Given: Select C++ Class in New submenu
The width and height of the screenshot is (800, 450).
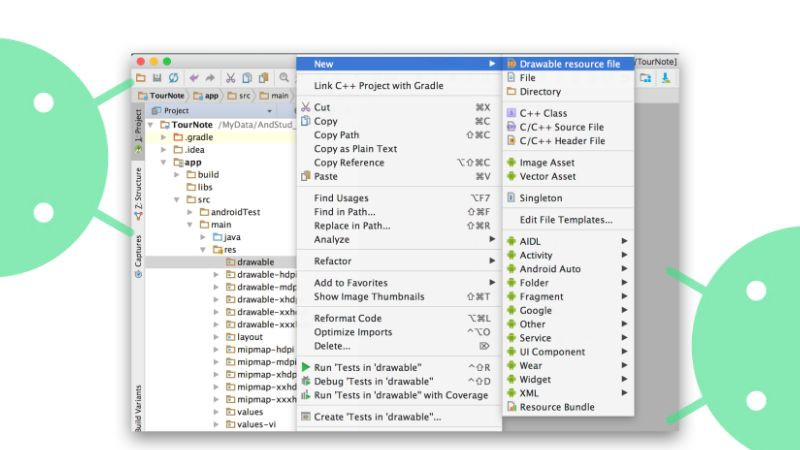Looking at the screenshot, I should pyautogui.click(x=568, y=113).
